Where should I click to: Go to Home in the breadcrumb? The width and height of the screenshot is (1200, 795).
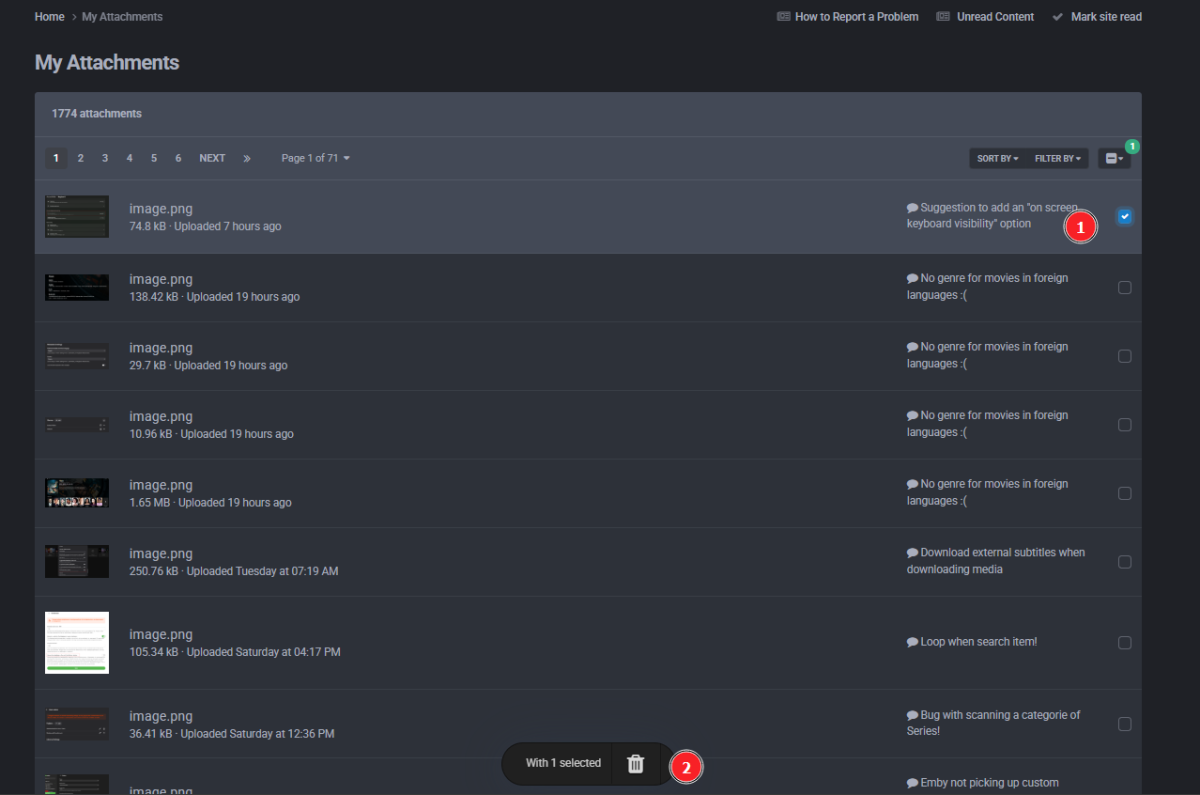pyautogui.click(x=49, y=17)
